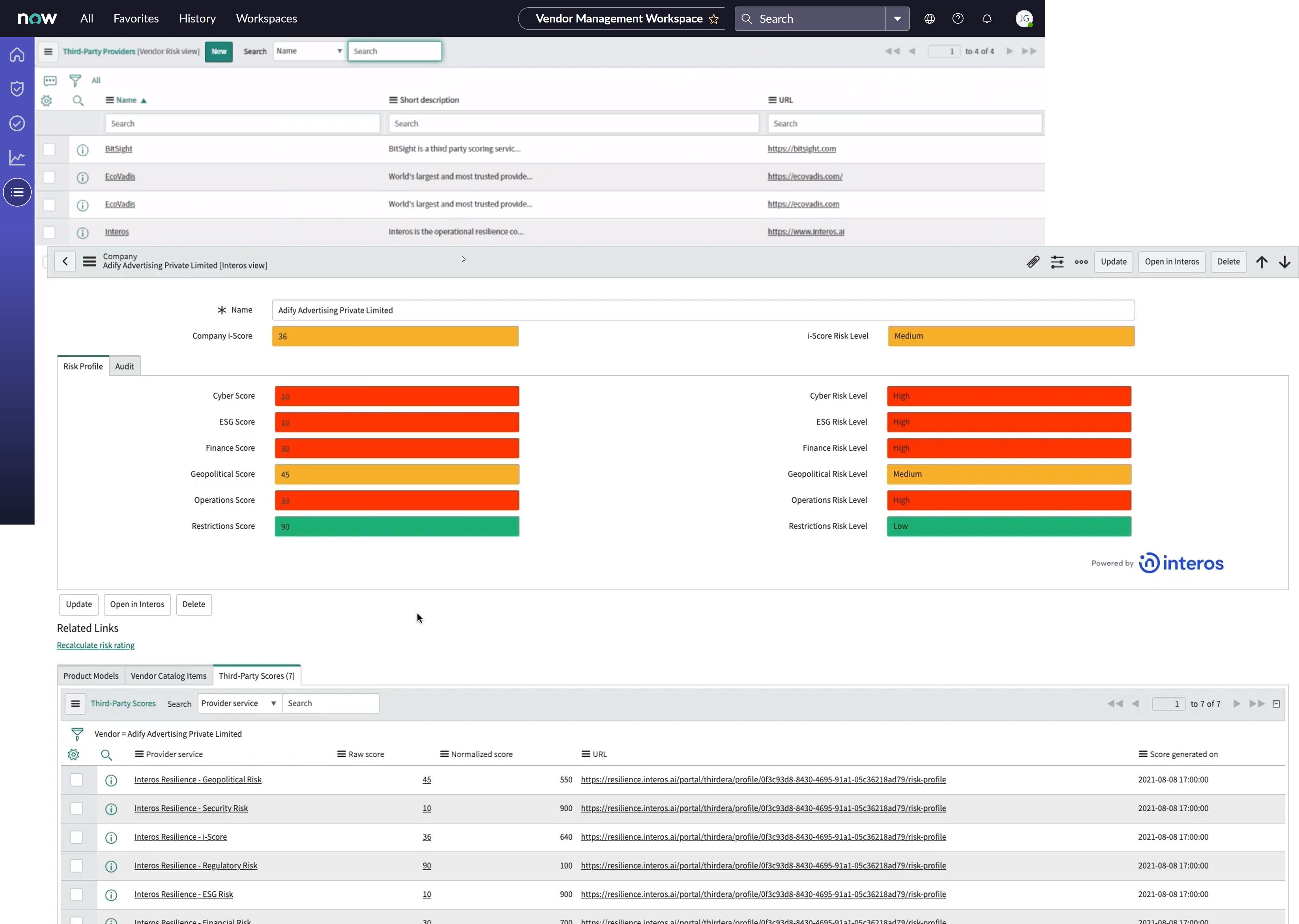Preview BitSight record info icon
This screenshot has width=1299, height=924.
pyautogui.click(x=82, y=150)
